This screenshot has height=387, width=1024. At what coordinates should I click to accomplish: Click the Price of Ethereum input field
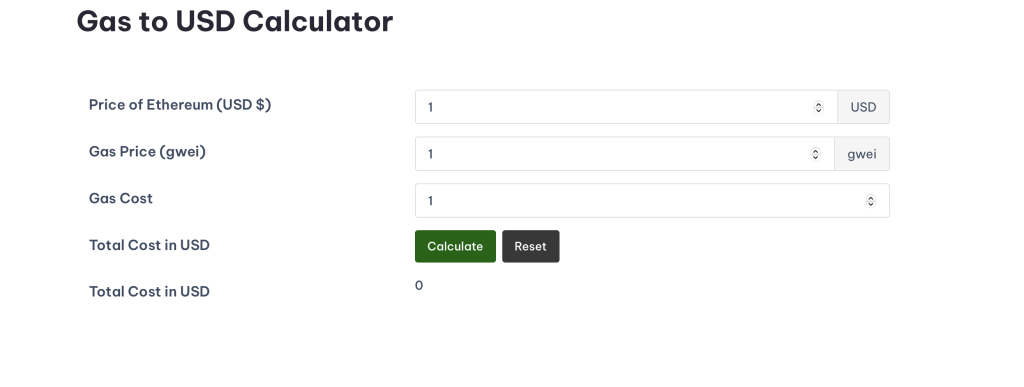point(626,107)
